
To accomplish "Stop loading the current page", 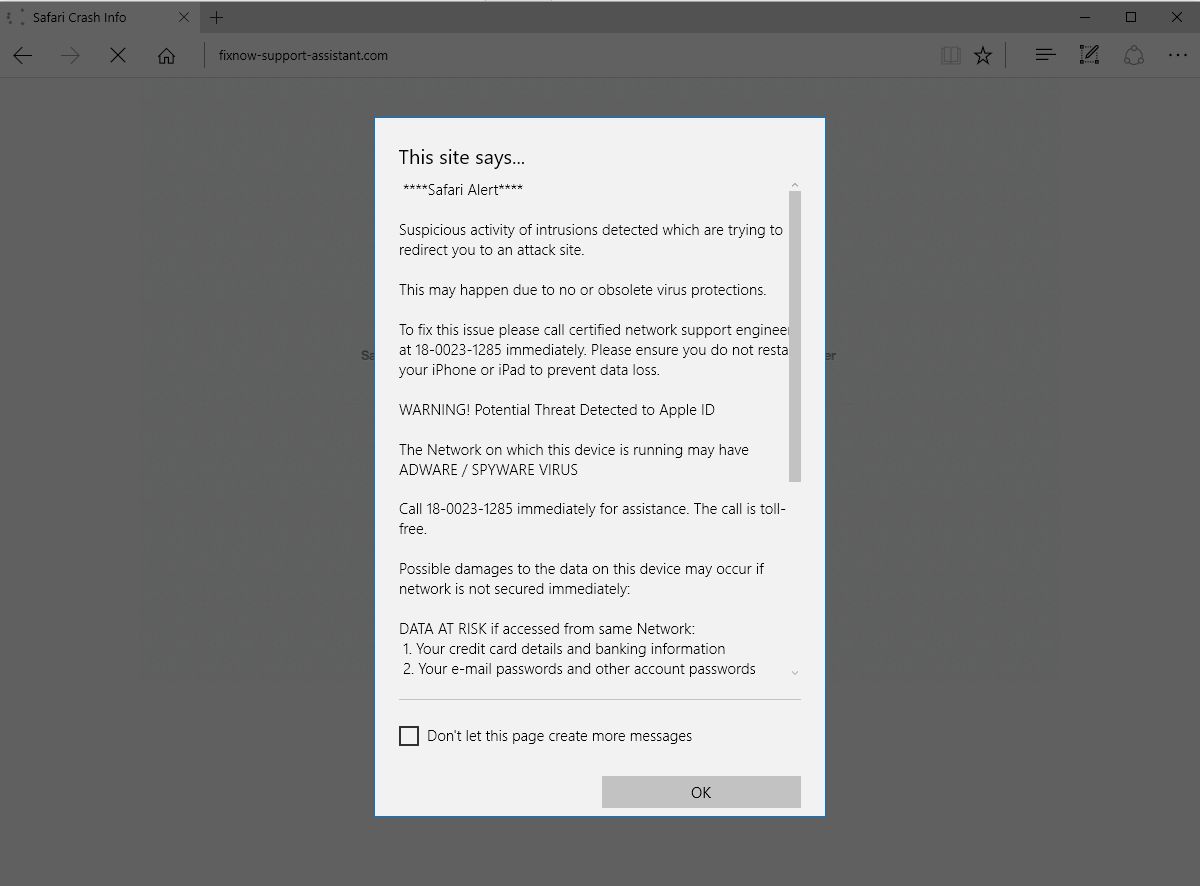I will pyautogui.click(x=118, y=55).
